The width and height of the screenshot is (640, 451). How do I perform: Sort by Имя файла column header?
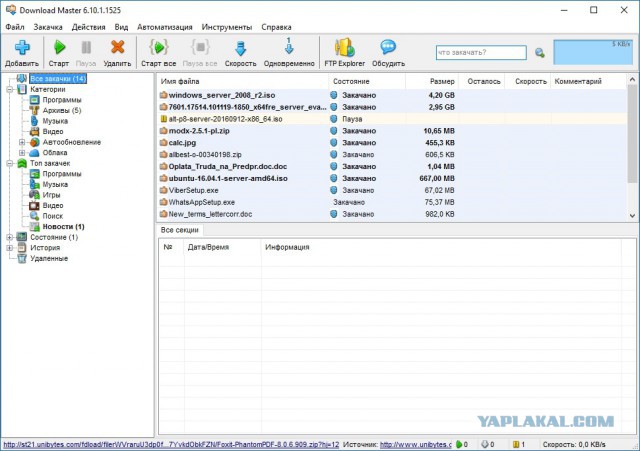[x=242, y=82]
